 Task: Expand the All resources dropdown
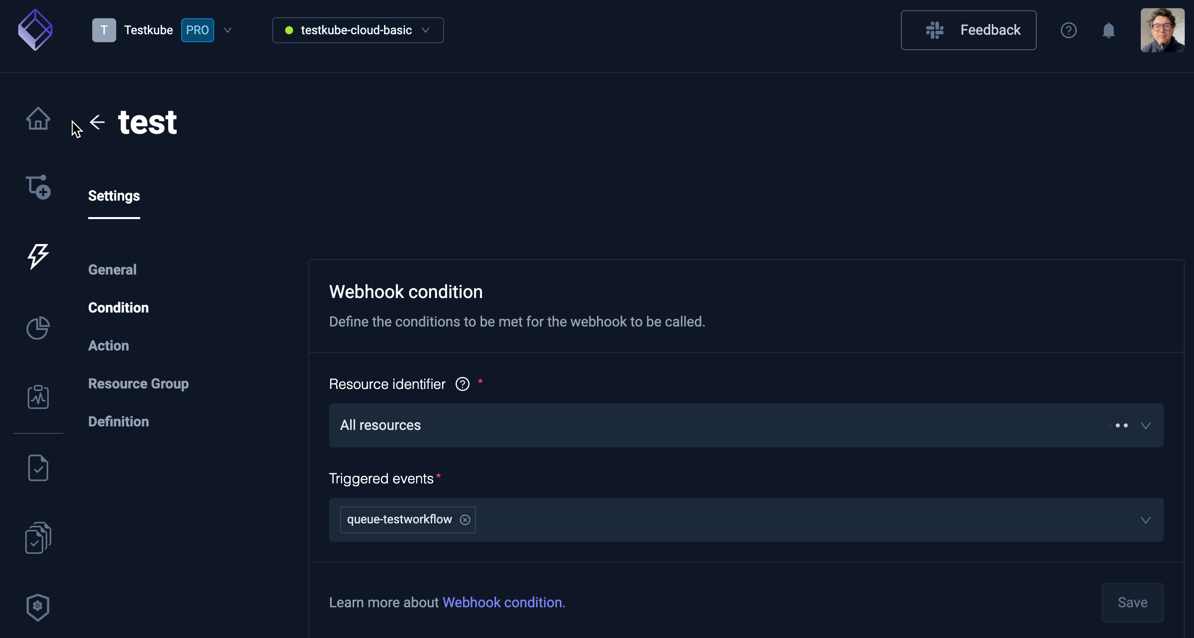[1145, 425]
